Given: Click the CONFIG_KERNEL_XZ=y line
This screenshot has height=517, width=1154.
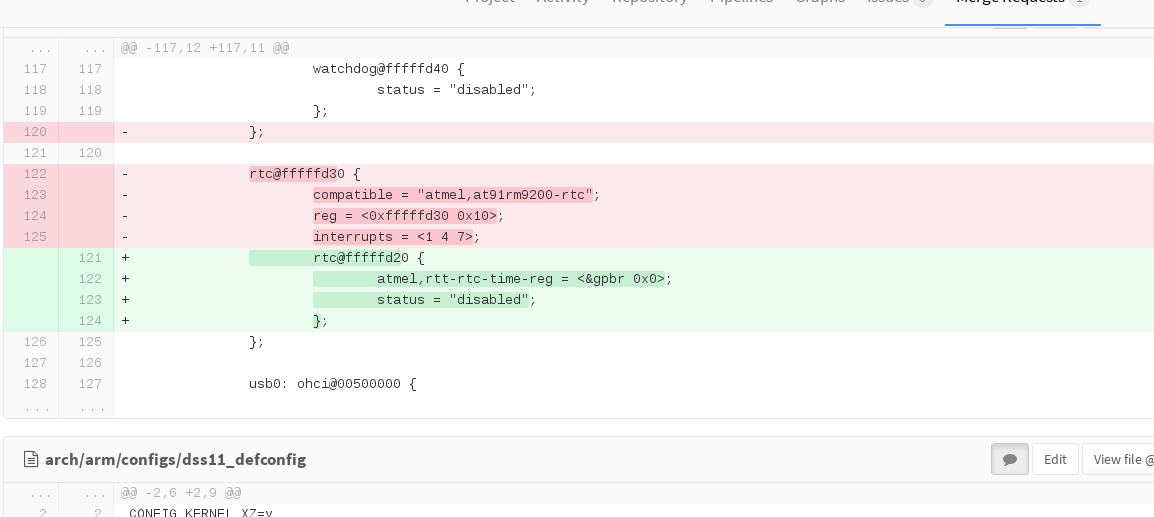Looking at the screenshot, I should coord(201,513).
